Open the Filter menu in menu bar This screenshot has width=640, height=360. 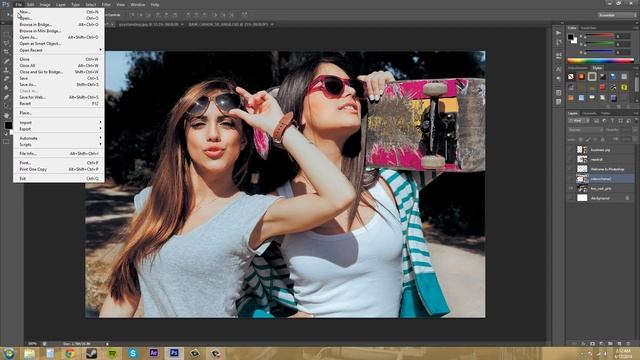pyautogui.click(x=106, y=4)
